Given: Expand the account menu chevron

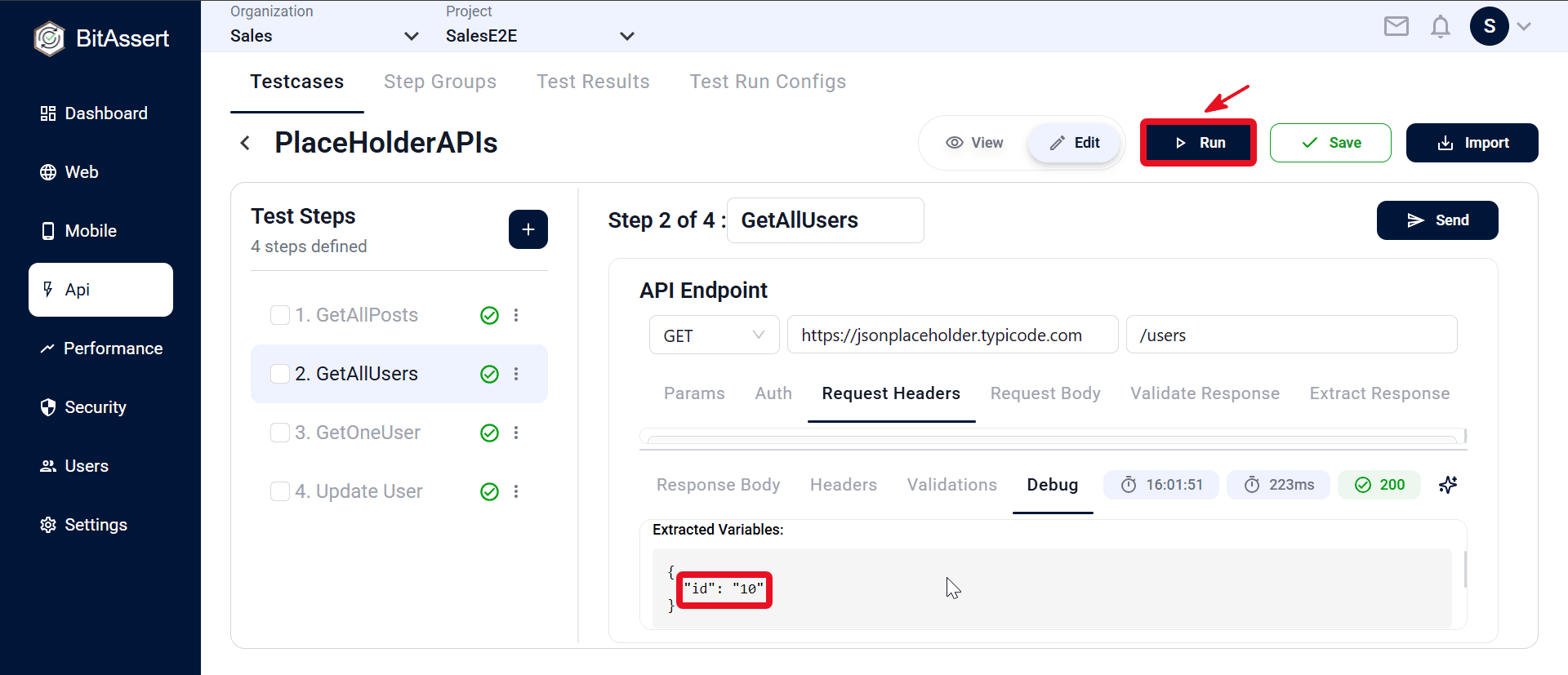Looking at the screenshot, I should (1524, 26).
